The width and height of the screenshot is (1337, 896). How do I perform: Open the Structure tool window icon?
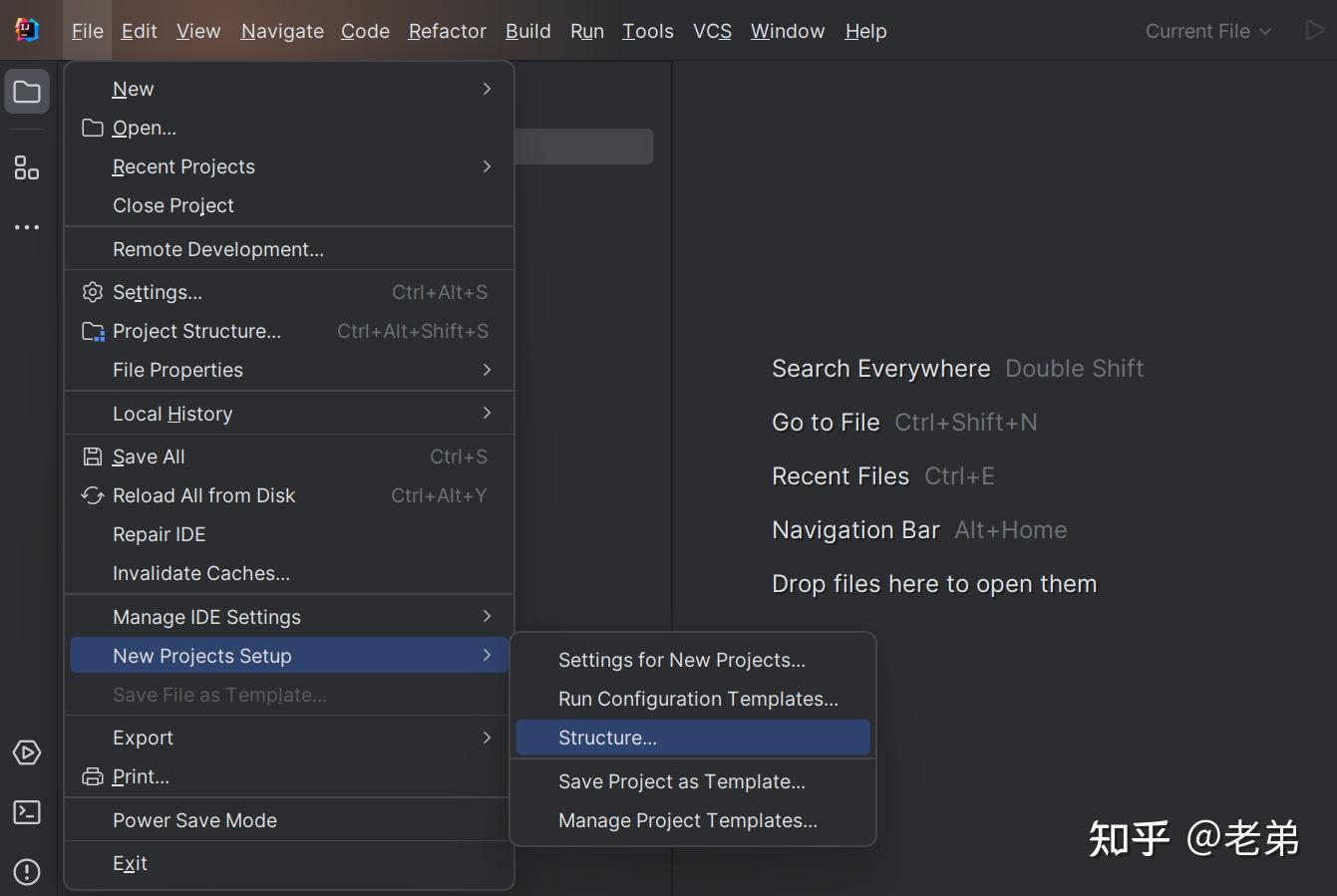[x=27, y=167]
